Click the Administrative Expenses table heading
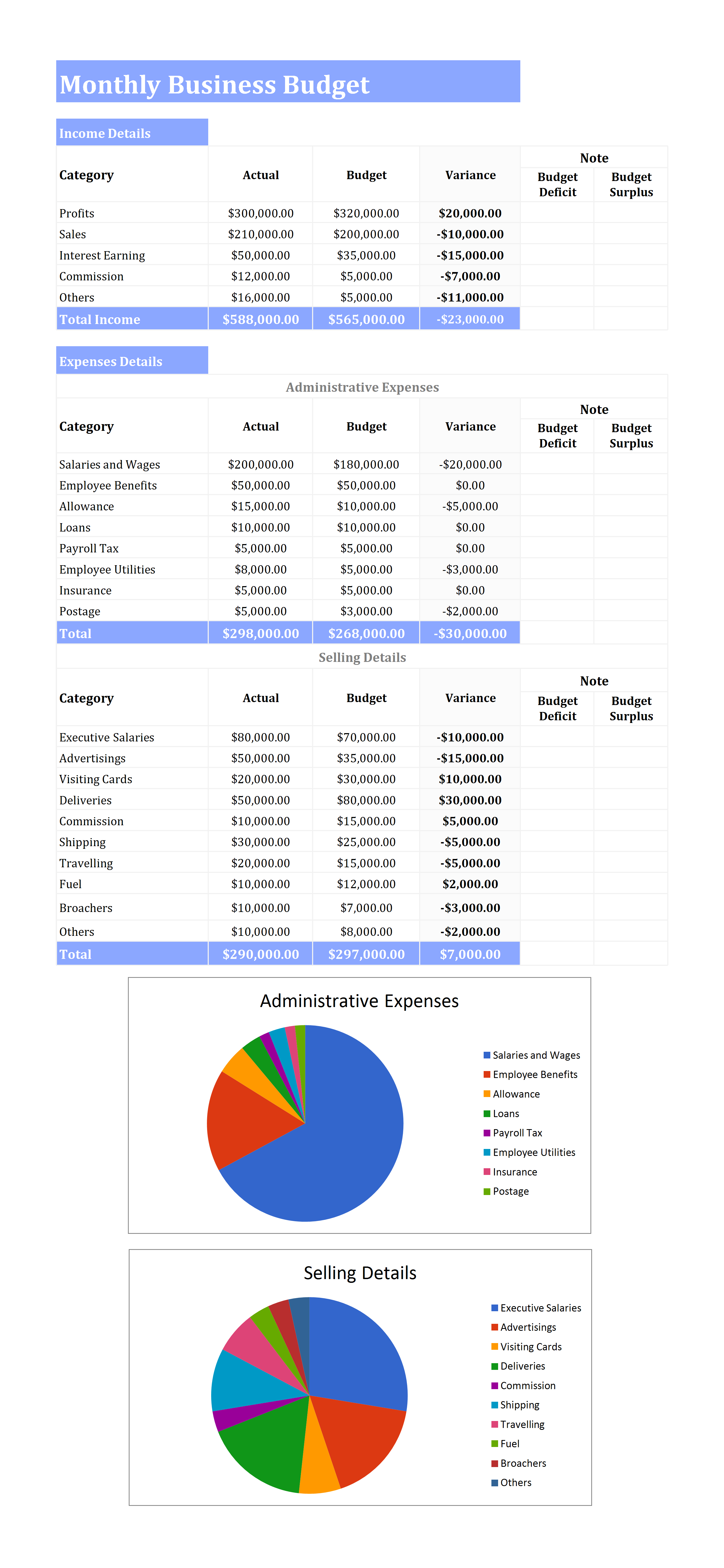Image resolution: width=724 pixels, height=1568 pixels. click(x=362, y=387)
